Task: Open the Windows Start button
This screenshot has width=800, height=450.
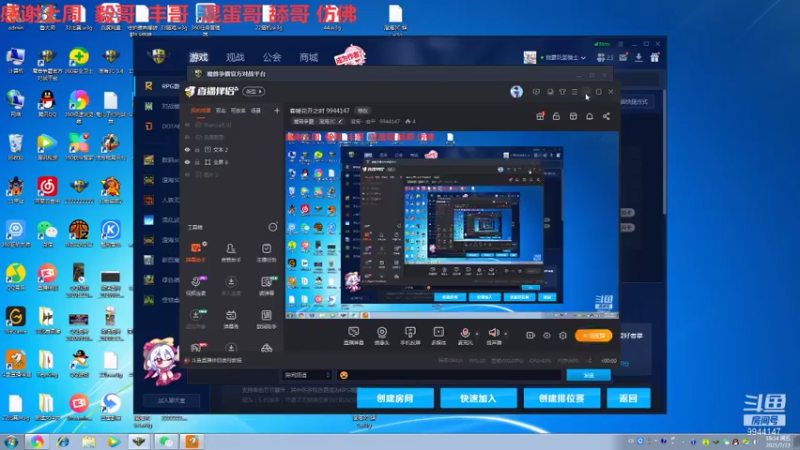Action: (x=10, y=442)
